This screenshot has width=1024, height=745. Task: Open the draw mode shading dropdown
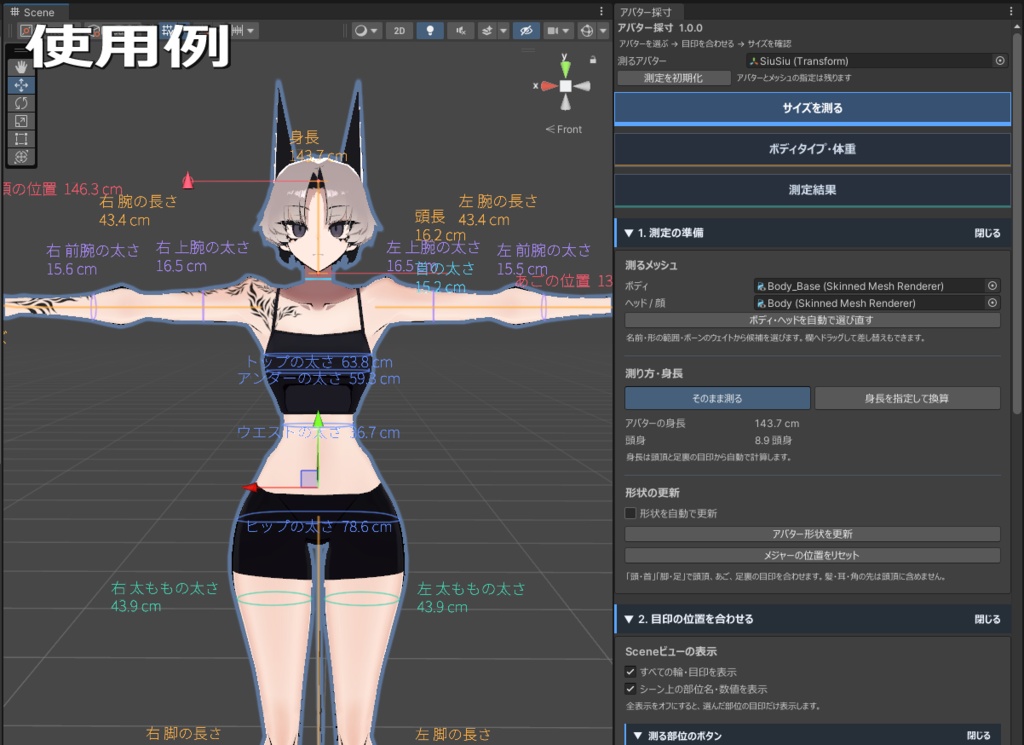pyautogui.click(x=366, y=31)
